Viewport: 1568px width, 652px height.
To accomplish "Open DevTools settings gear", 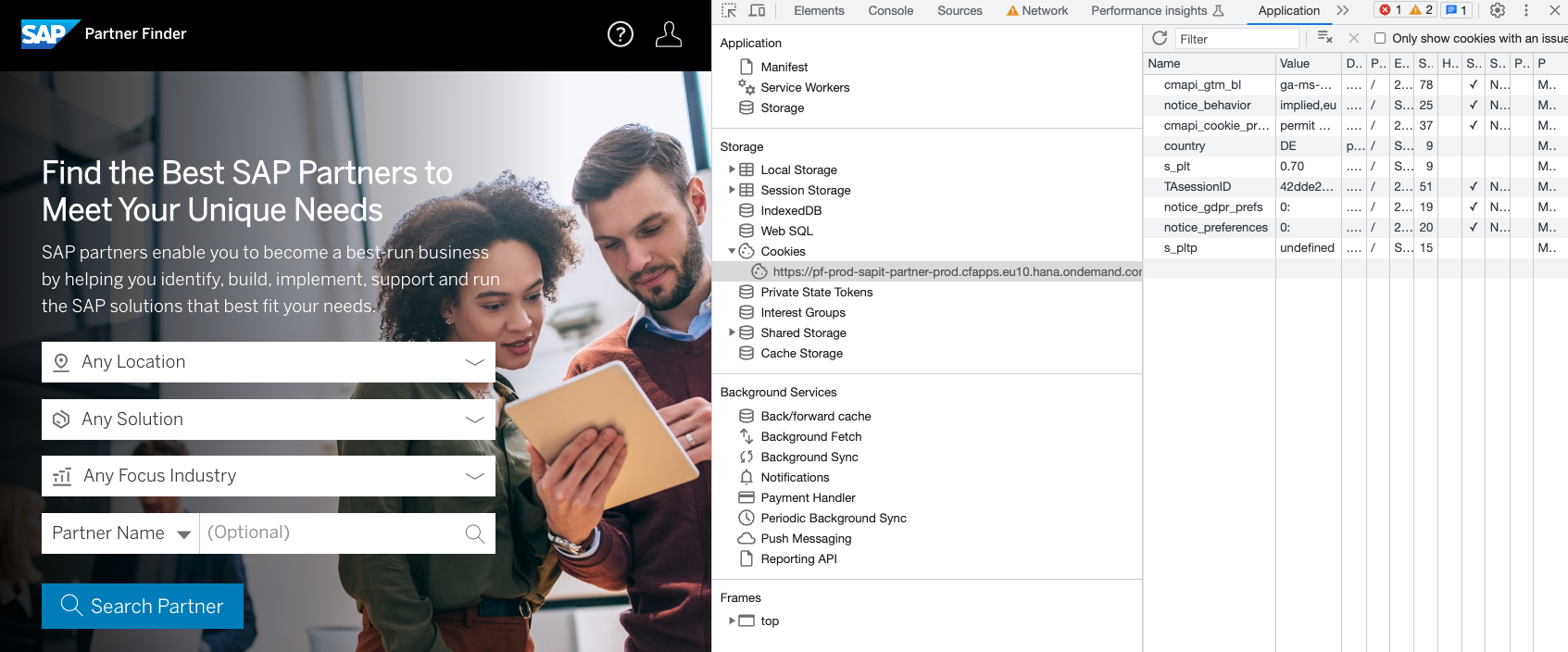I will 1498,10.
